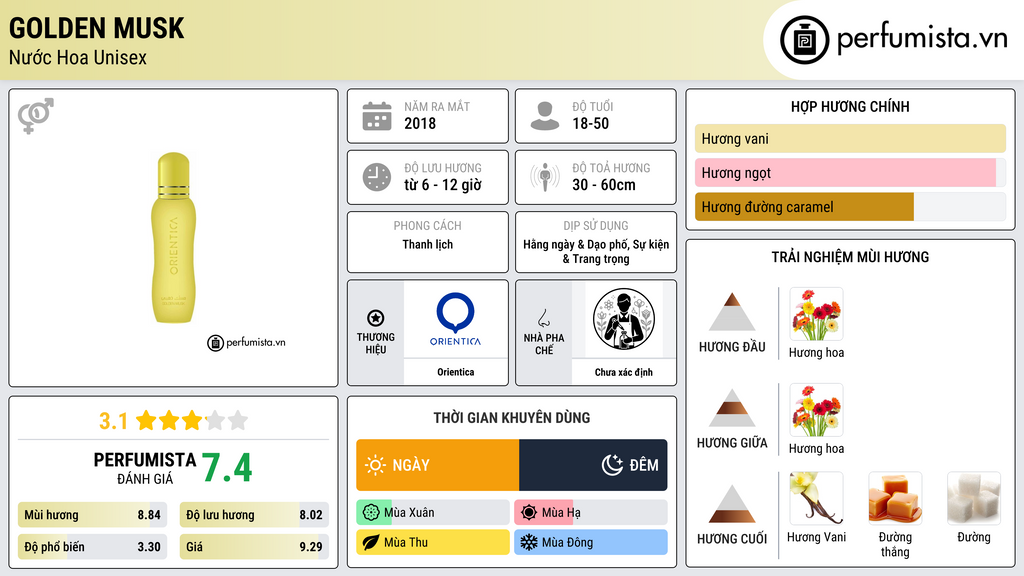Click the Giá 9.29 score bar
The width and height of the screenshot is (1024, 576).
pos(254,547)
